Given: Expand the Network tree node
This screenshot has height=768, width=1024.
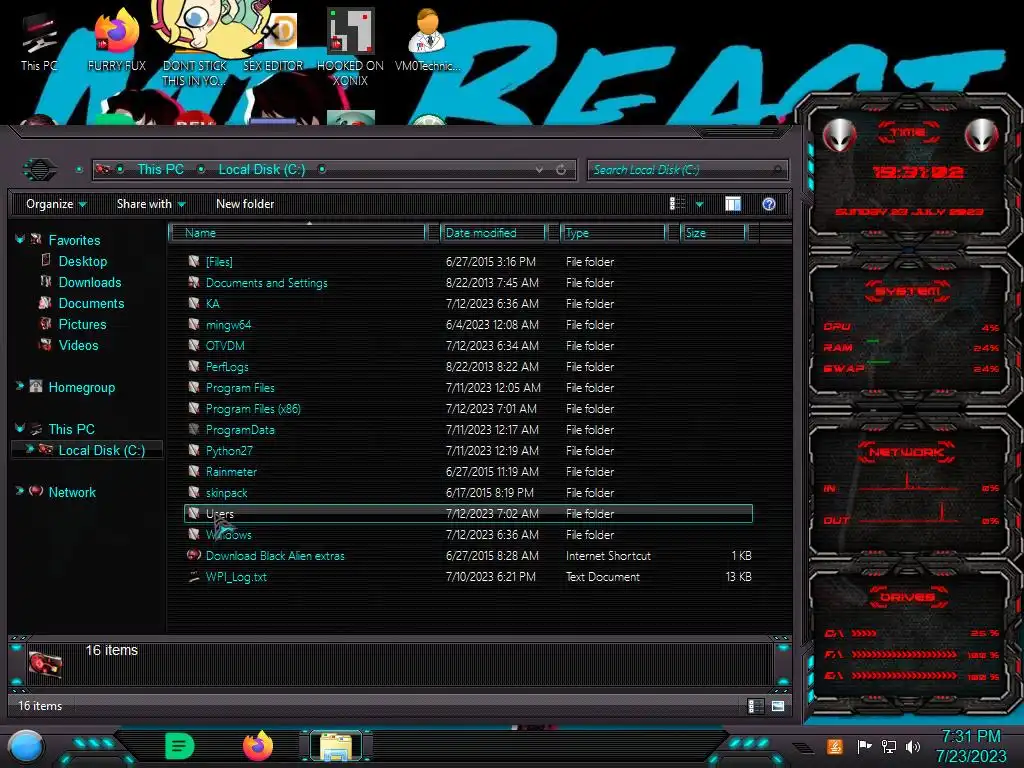Looking at the screenshot, I should pyautogui.click(x=20, y=491).
